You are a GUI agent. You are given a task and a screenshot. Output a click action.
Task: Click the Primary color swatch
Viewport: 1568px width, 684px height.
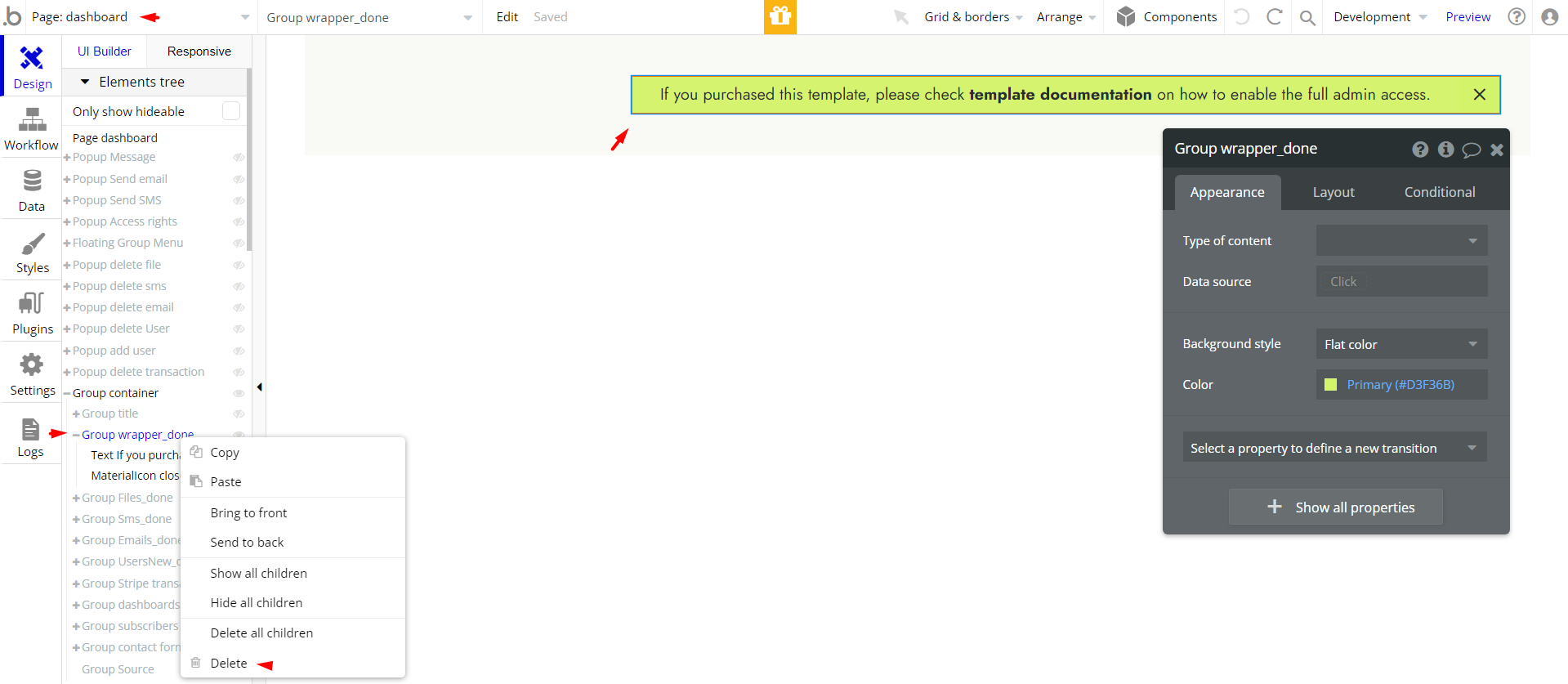click(1330, 384)
